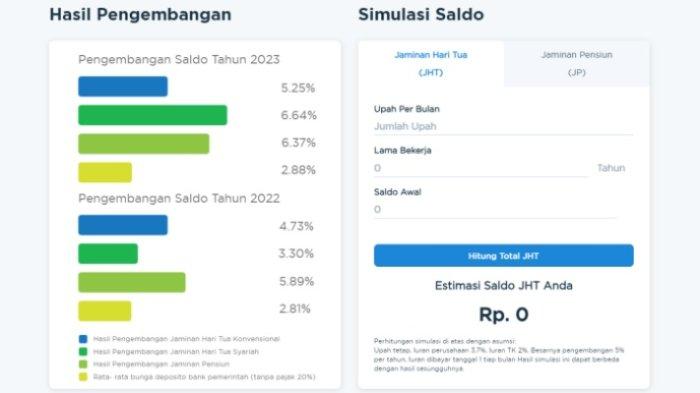Select the 2023 blue 5.25% bar
This screenshot has height=393, width=700.
click(x=123, y=87)
